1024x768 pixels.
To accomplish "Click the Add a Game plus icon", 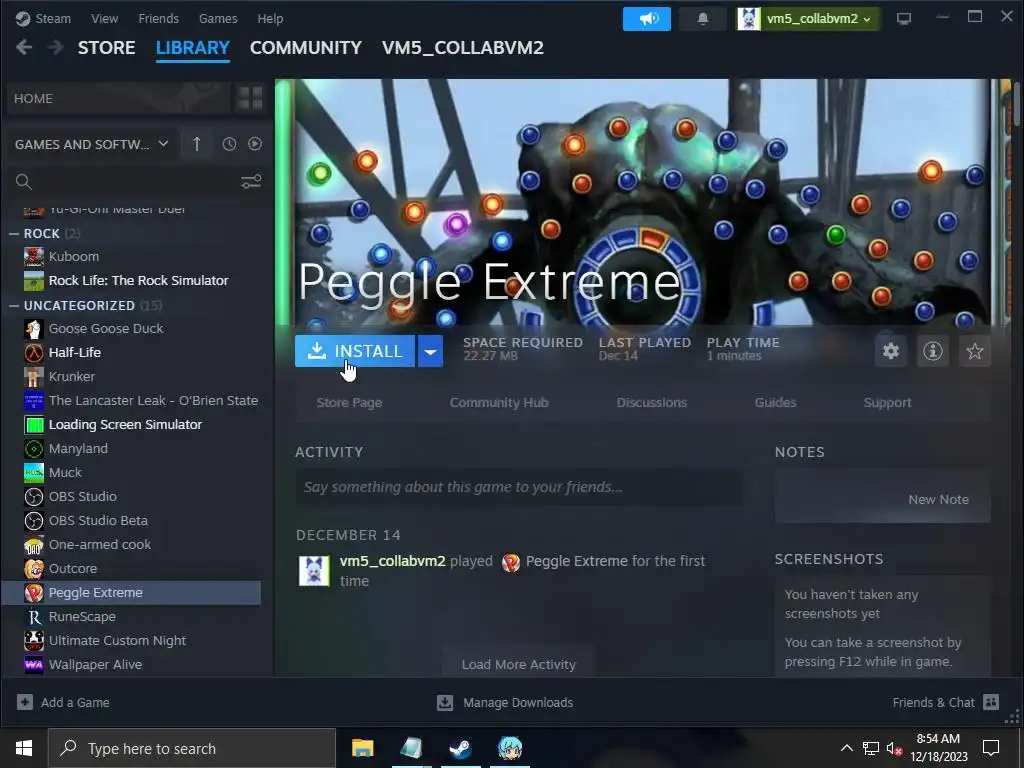I will 25,702.
